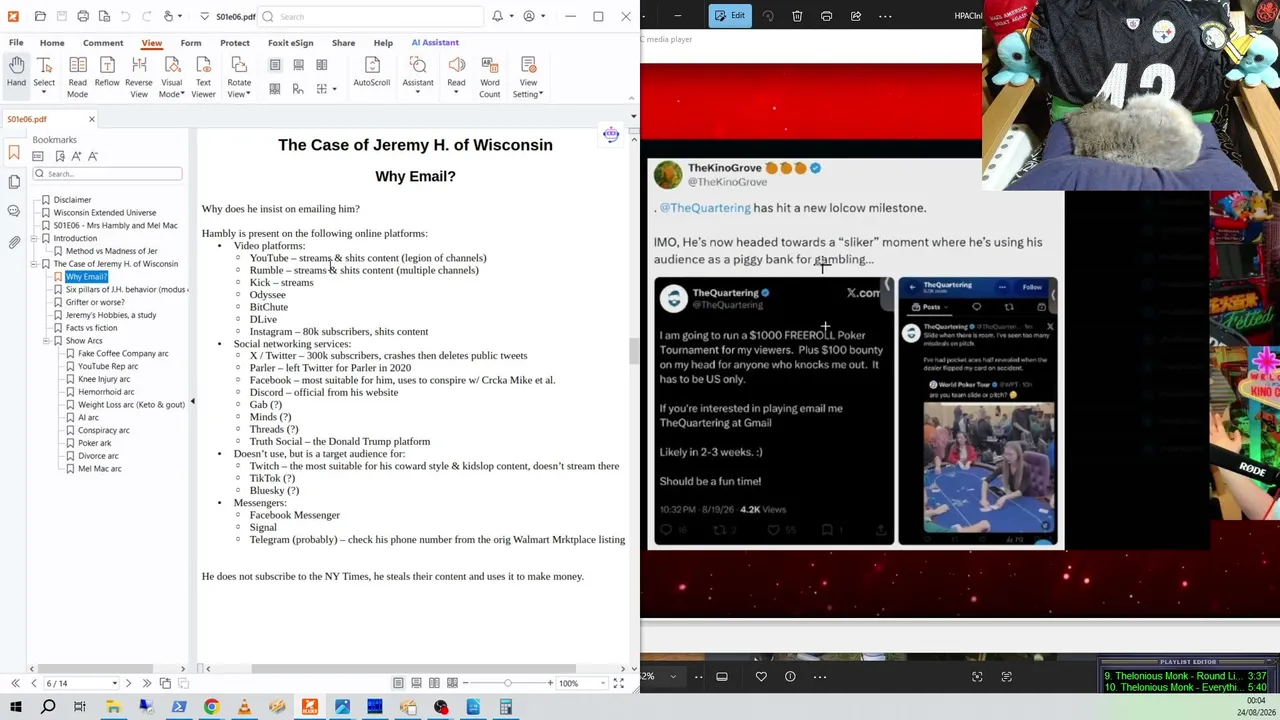Click the notifications bell icon
Screen dimensions: 1280x720
click(x=497, y=16)
